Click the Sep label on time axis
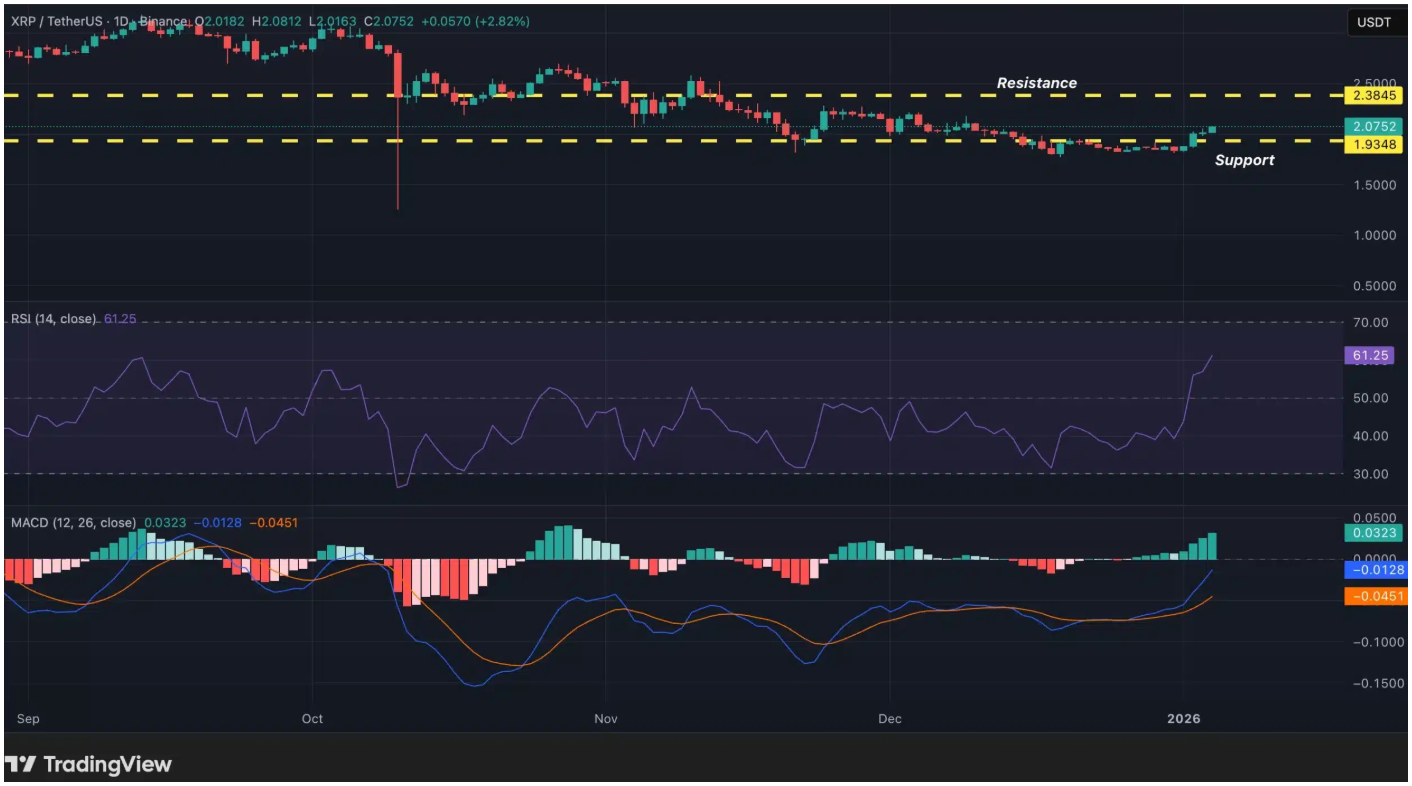This screenshot has height=786, width=1412. tap(29, 718)
